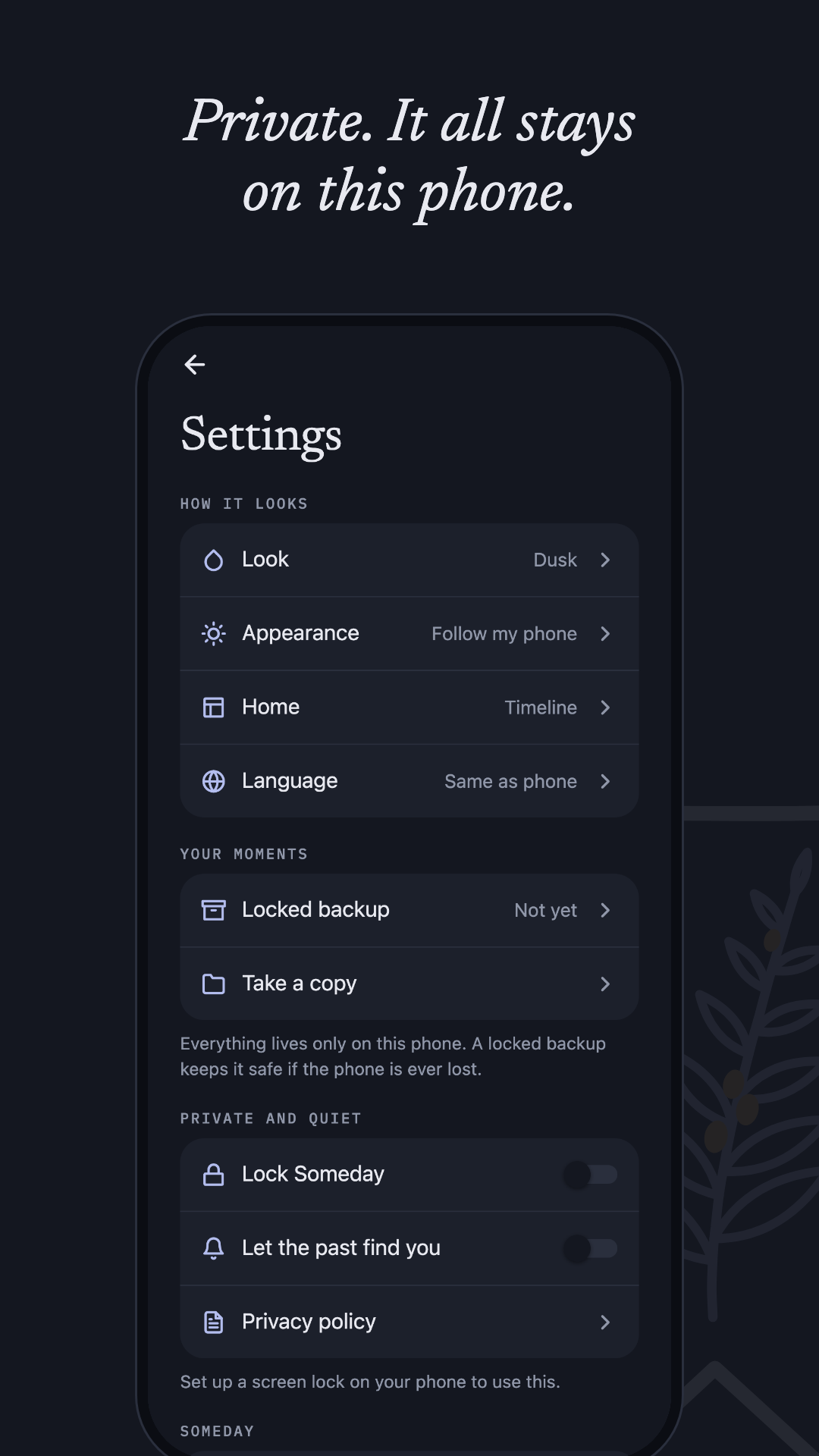Open the Locked backup row
This screenshot has width=819, height=1456.
(x=409, y=910)
